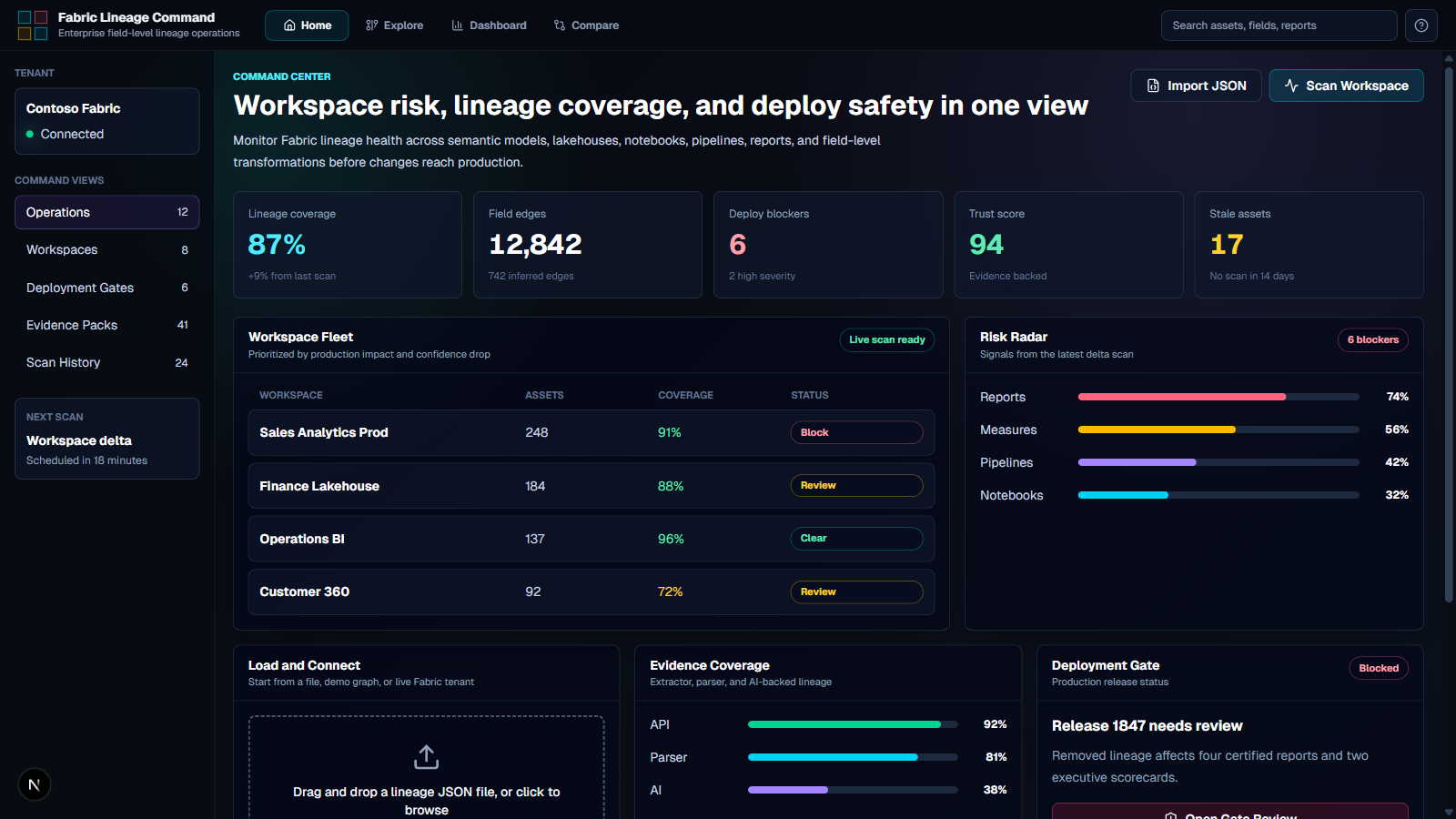Click Clear status for Operations BI
Viewport: 1456px width, 819px height.
(x=856, y=539)
